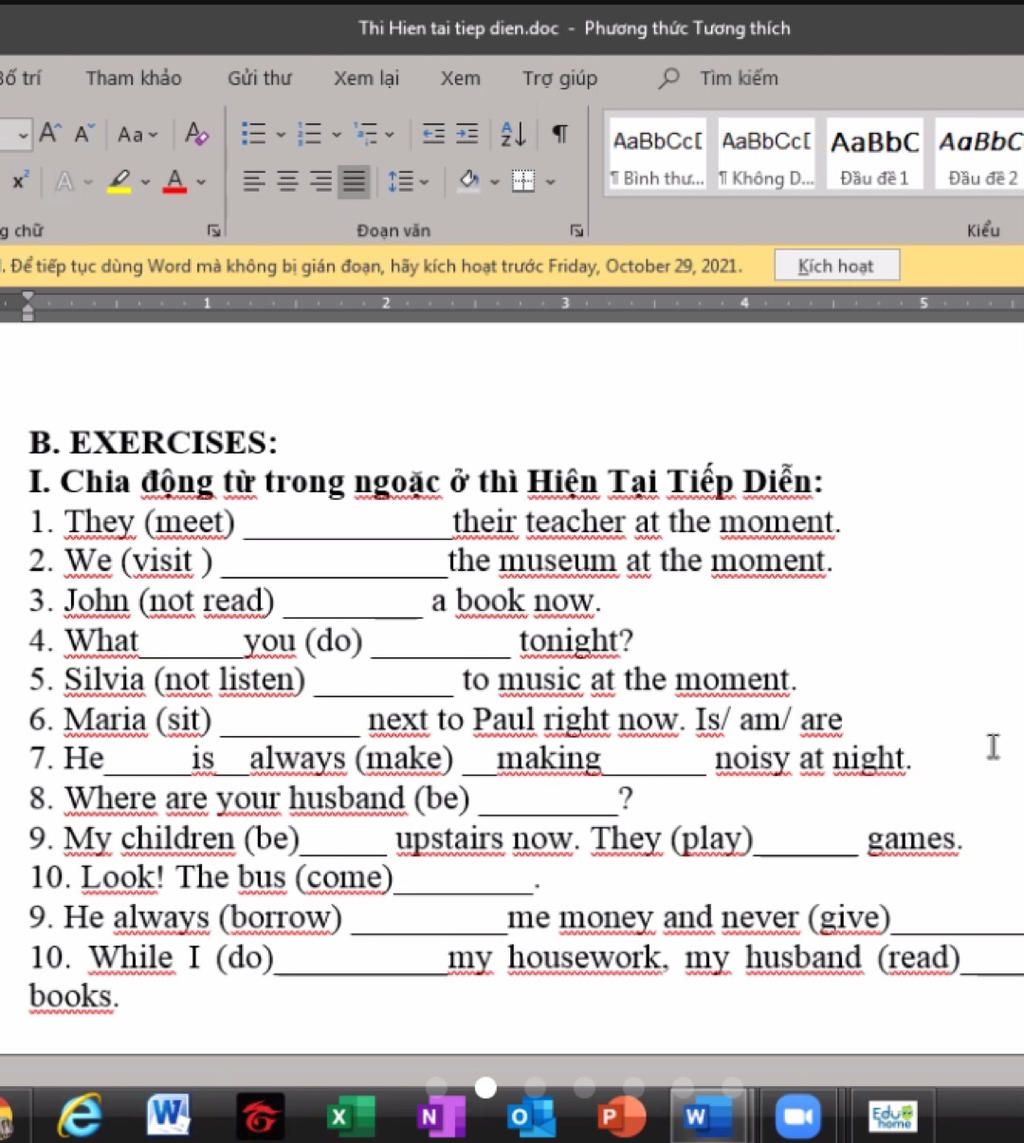Open OneNote from the taskbar
Screen dimensions: 1024x1143
(442, 1116)
